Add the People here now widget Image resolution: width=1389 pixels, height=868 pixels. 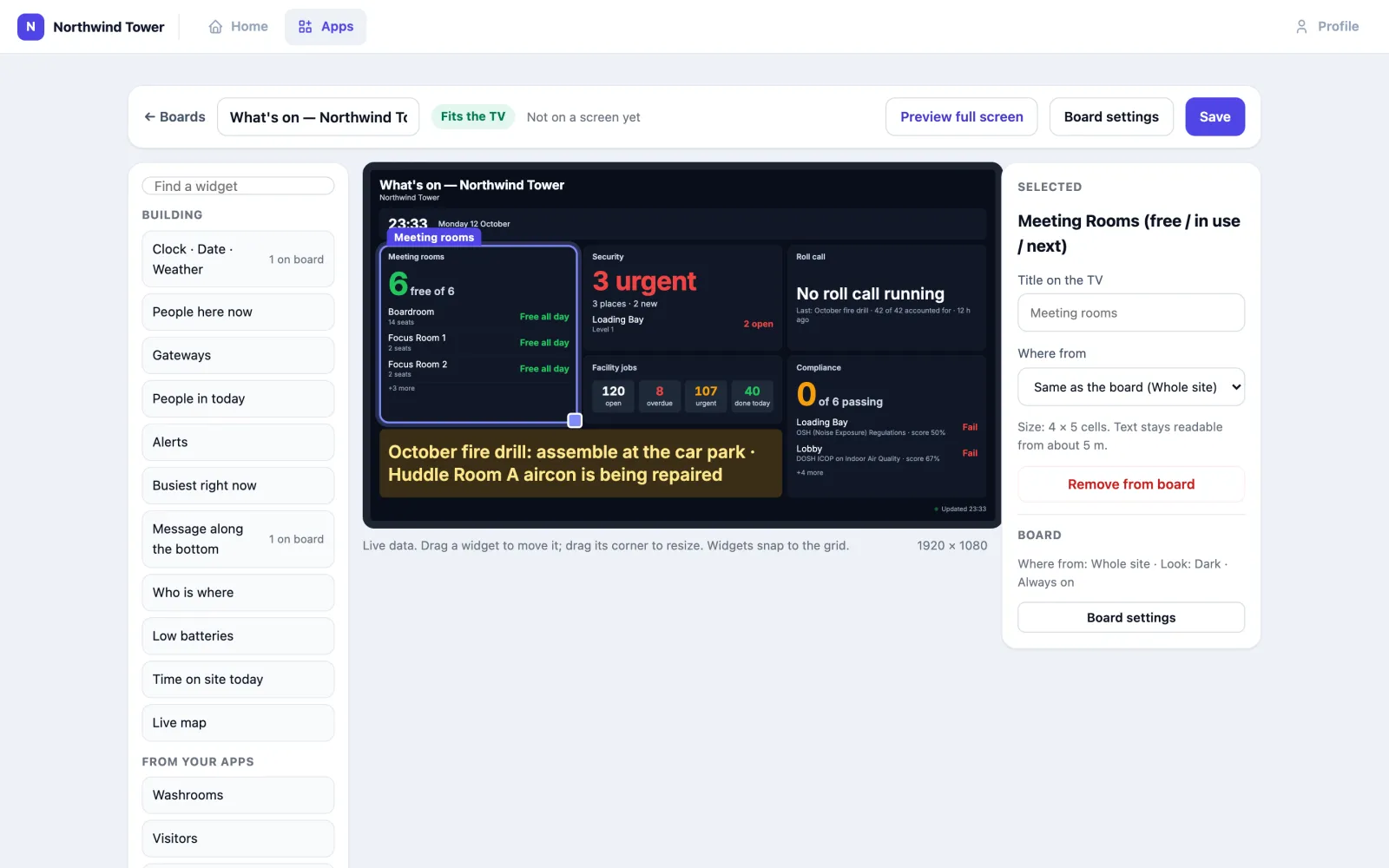pyautogui.click(x=238, y=312)
